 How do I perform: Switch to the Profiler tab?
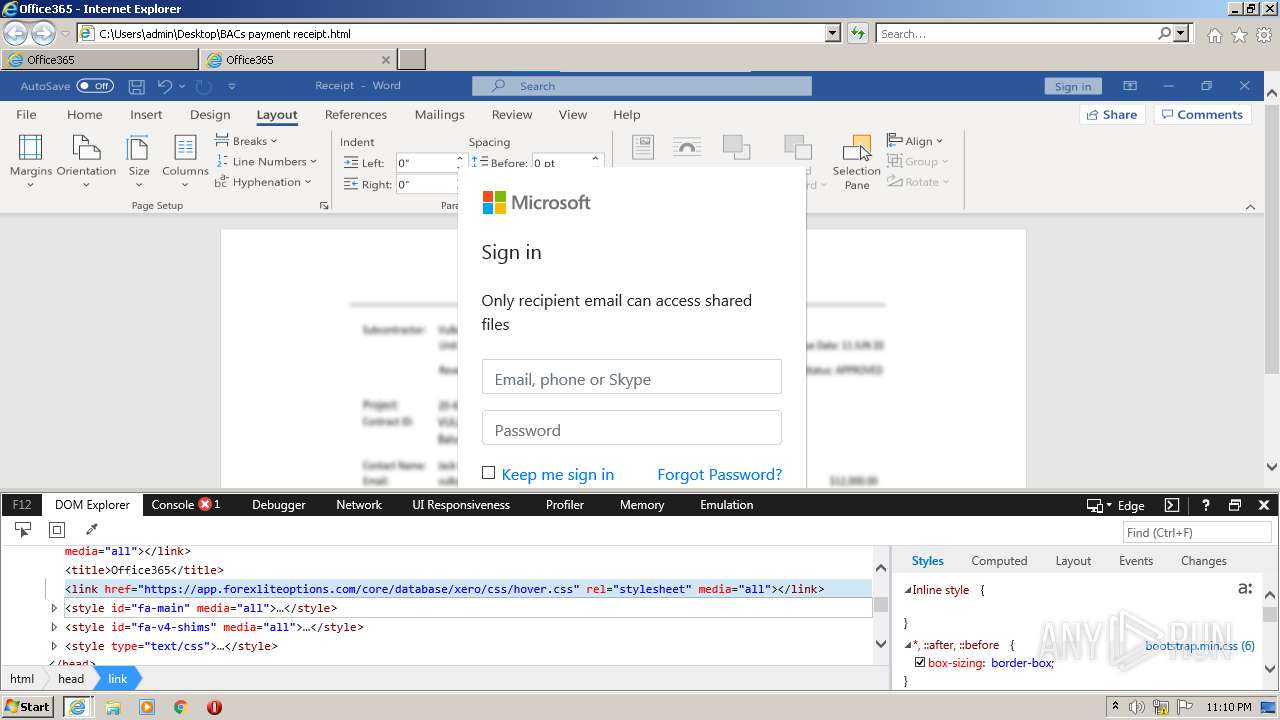[565, 505]
